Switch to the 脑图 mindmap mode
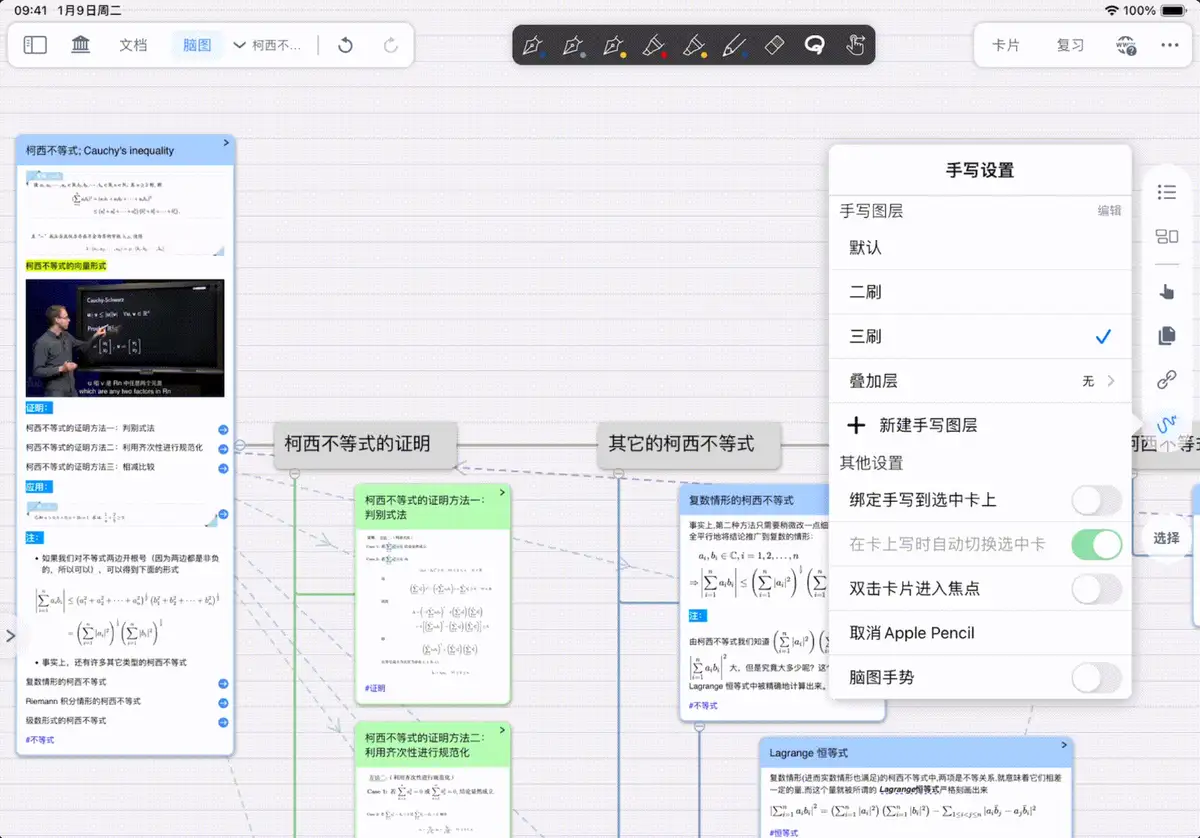This screenshot has width=1200, height=838. pyautogui.click(x=197, y=45)
